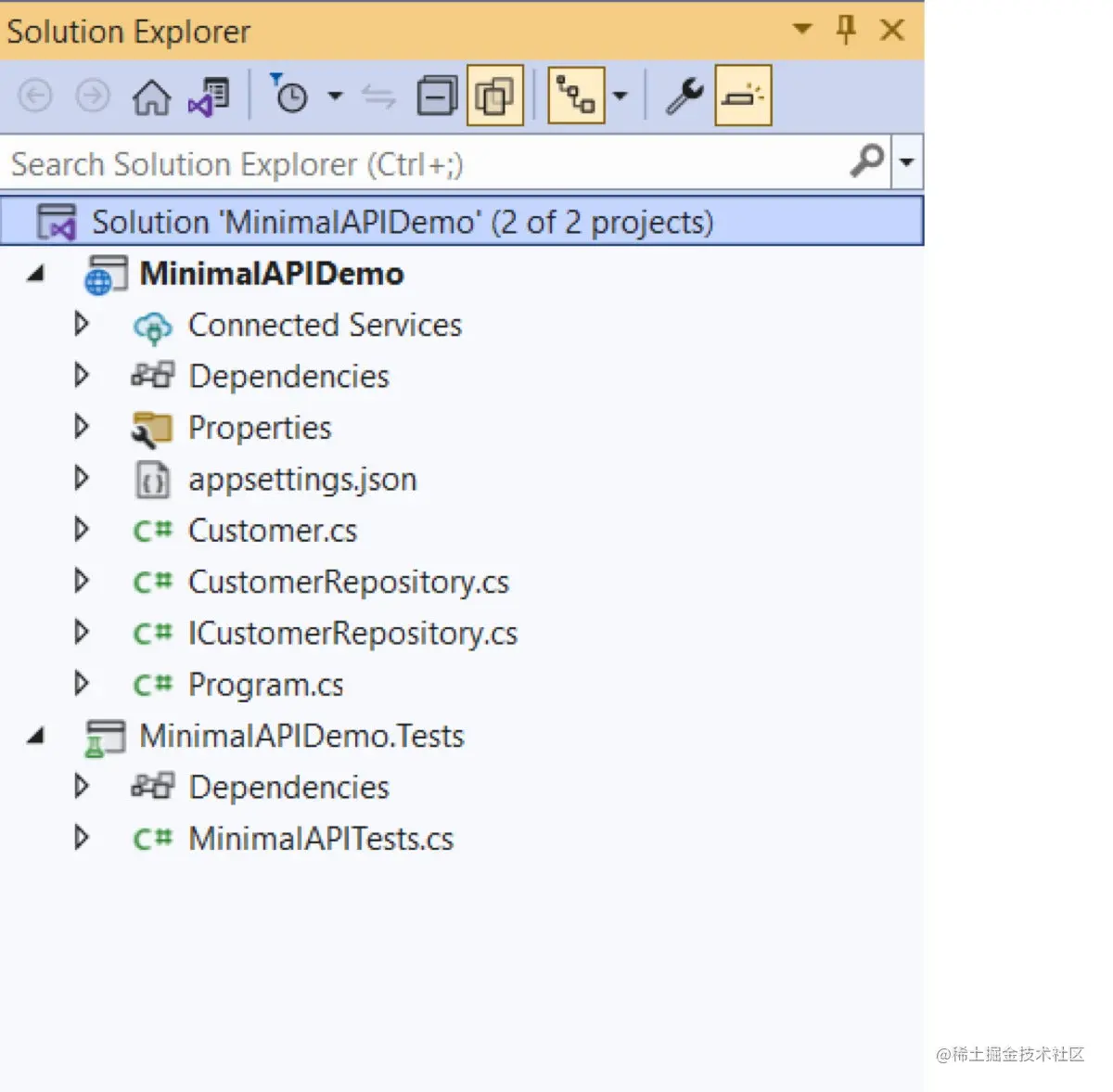This screenshot has width=1113, height=1092.
Task: Open the file nesting dropdown arrow
Action: click(620, 96)
